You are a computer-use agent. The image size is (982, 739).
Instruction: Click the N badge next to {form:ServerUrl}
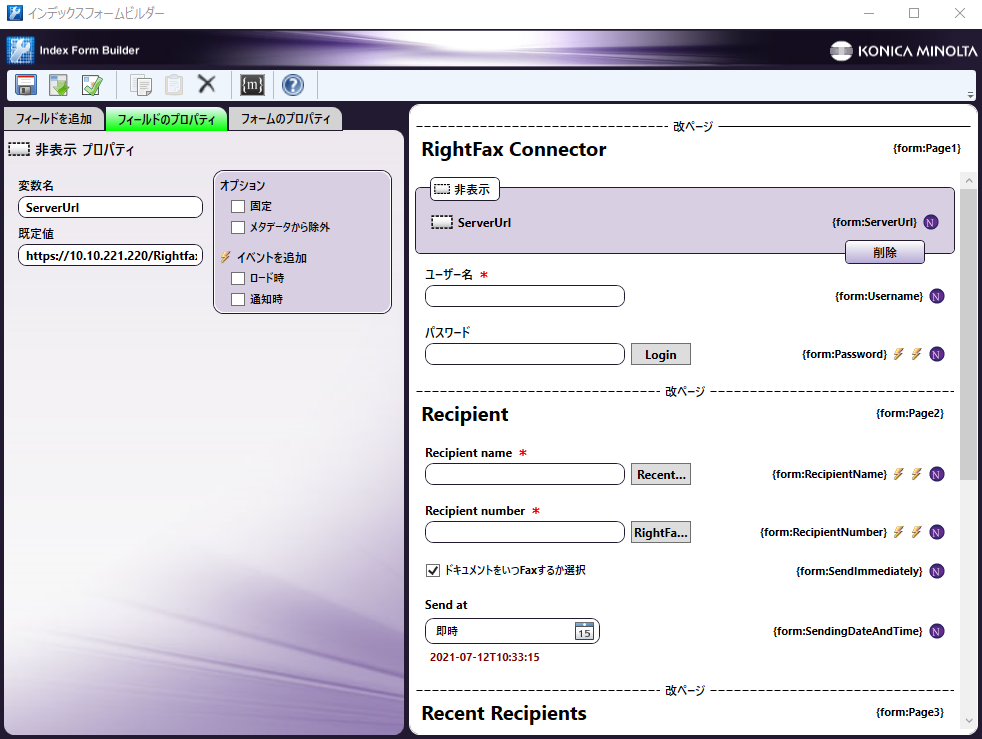tap(931, 222)
